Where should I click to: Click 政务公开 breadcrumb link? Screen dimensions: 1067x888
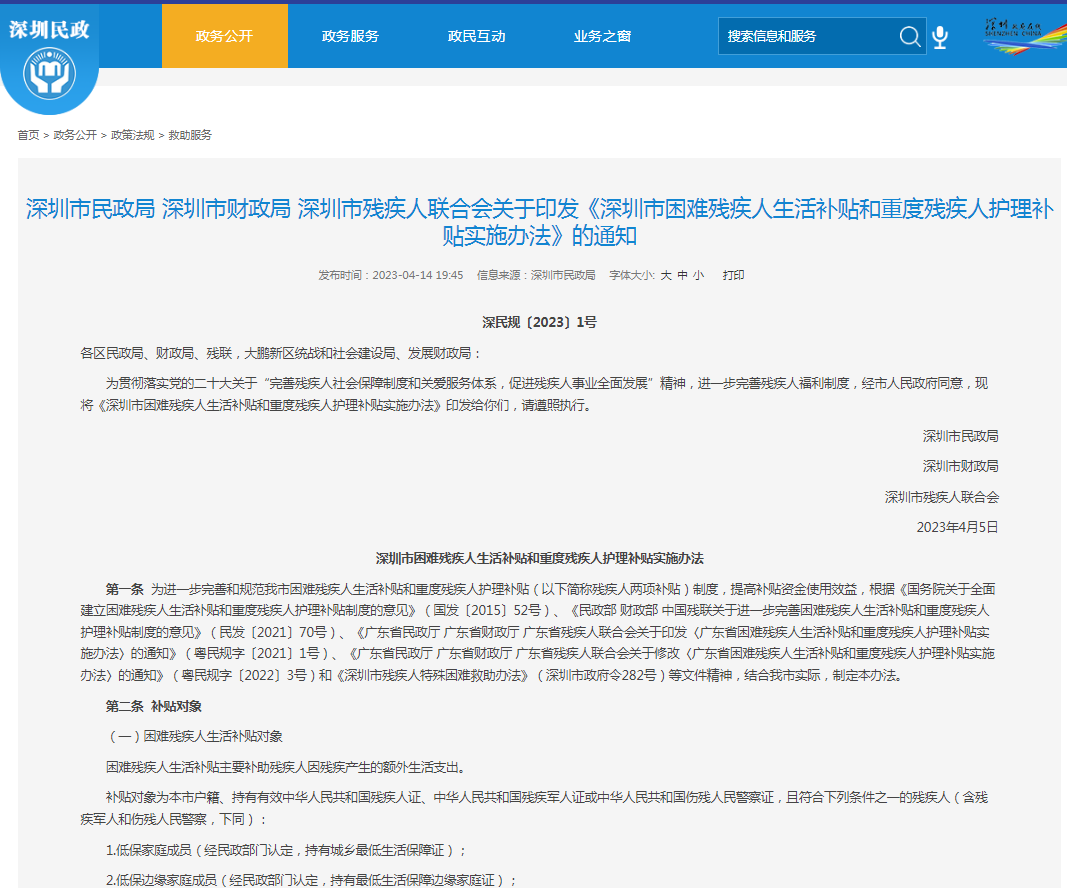tap(75, 135)
